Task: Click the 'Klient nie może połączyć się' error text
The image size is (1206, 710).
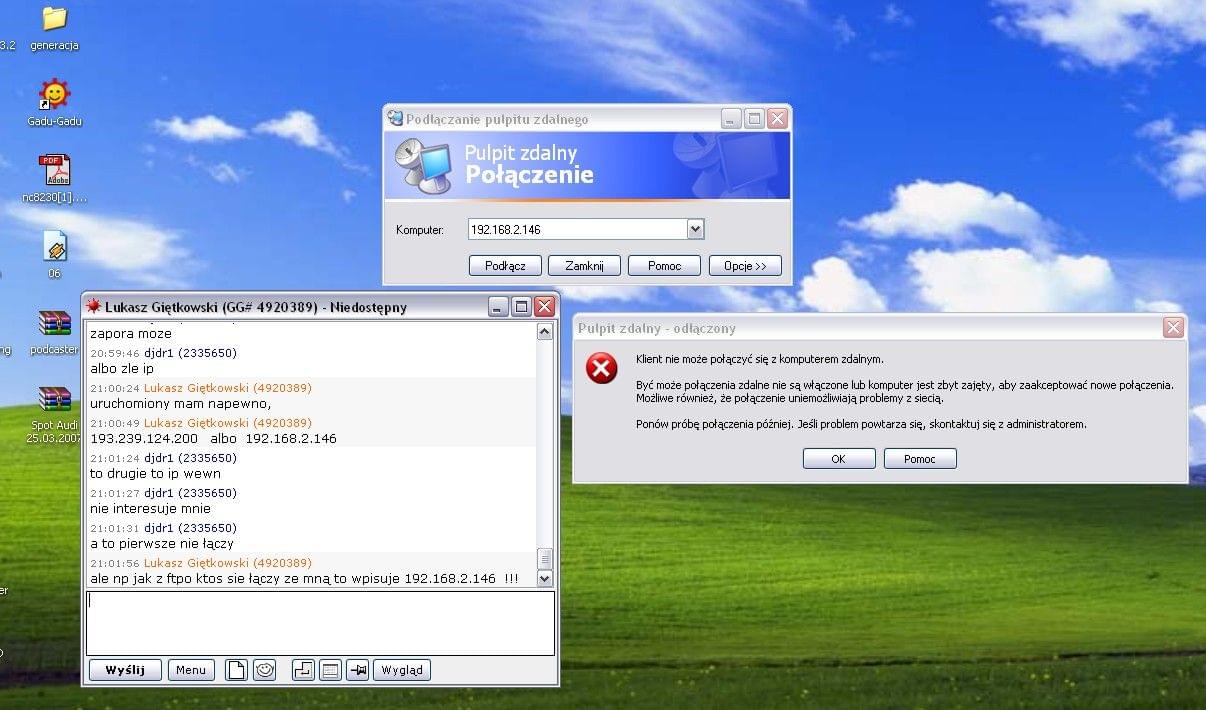Action: tap(760, 359)
